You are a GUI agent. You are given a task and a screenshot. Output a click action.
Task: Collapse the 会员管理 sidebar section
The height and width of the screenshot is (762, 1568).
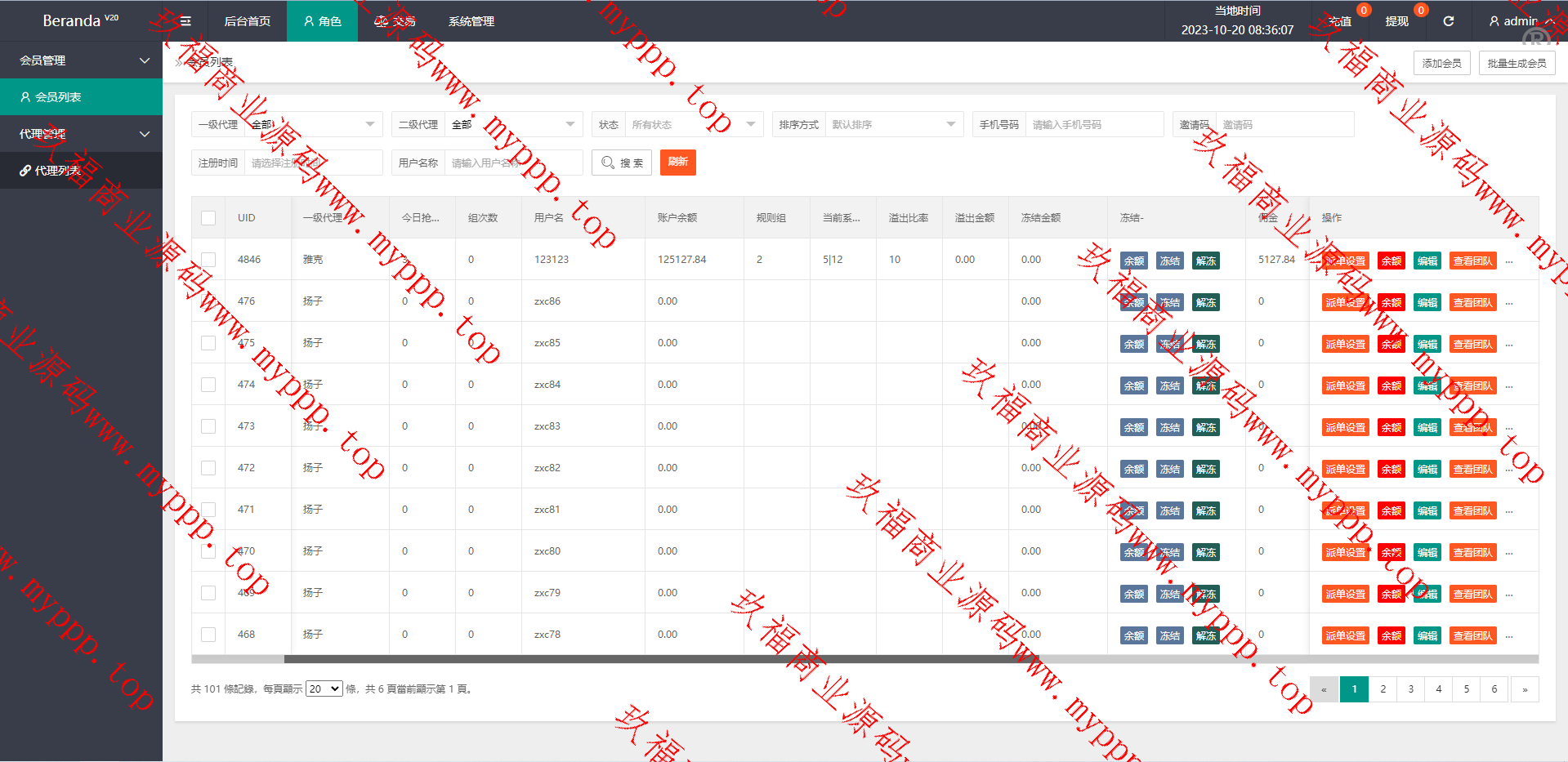(81, 60)
